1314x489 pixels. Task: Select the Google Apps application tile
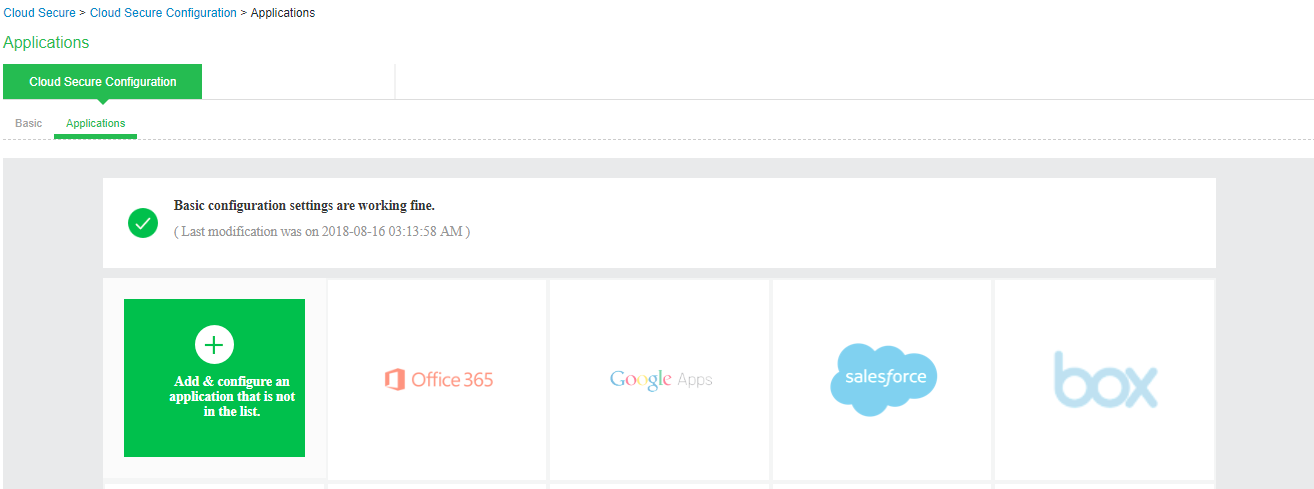pos(660,379)
